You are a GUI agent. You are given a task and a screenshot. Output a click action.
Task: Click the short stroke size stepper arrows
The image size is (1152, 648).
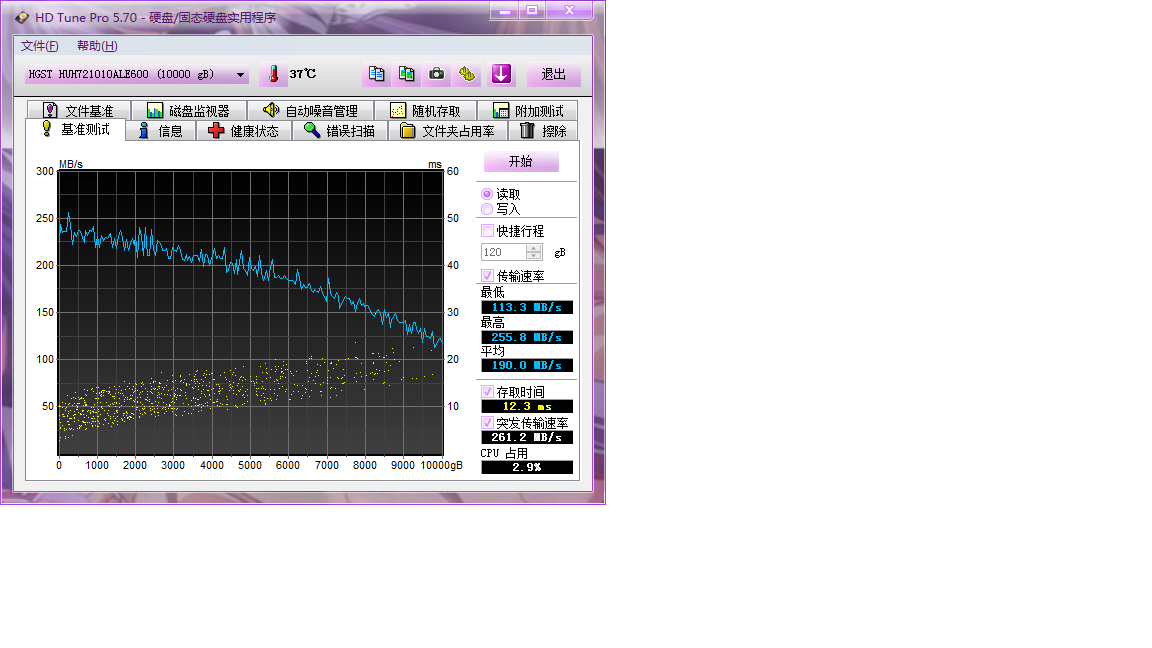pyautogui.click(x=534, y=253)
